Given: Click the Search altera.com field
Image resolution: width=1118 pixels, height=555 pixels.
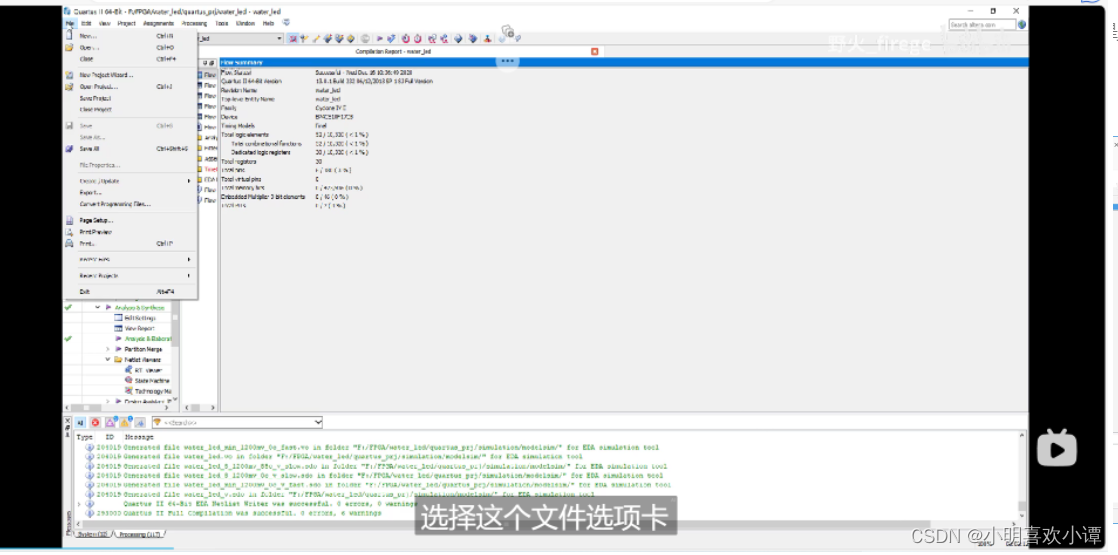Looking at the screenshot, I should [982, 25].
